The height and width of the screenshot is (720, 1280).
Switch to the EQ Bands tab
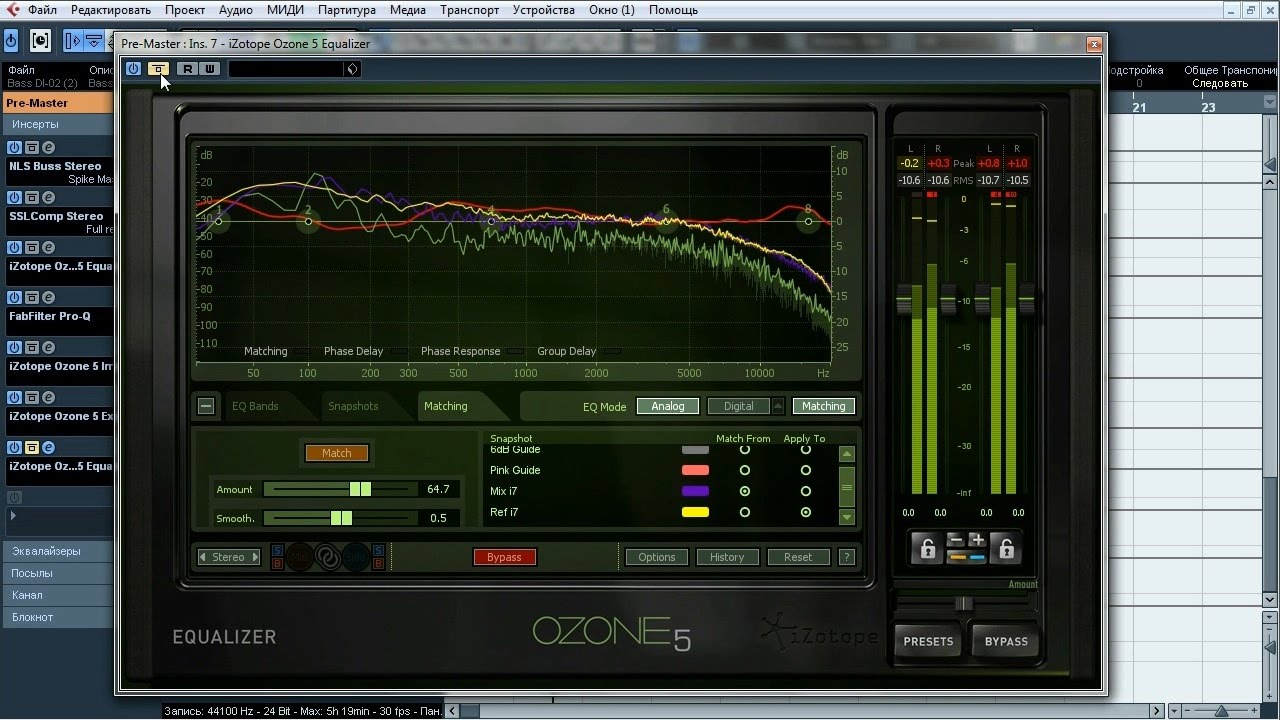click(255, 406)
